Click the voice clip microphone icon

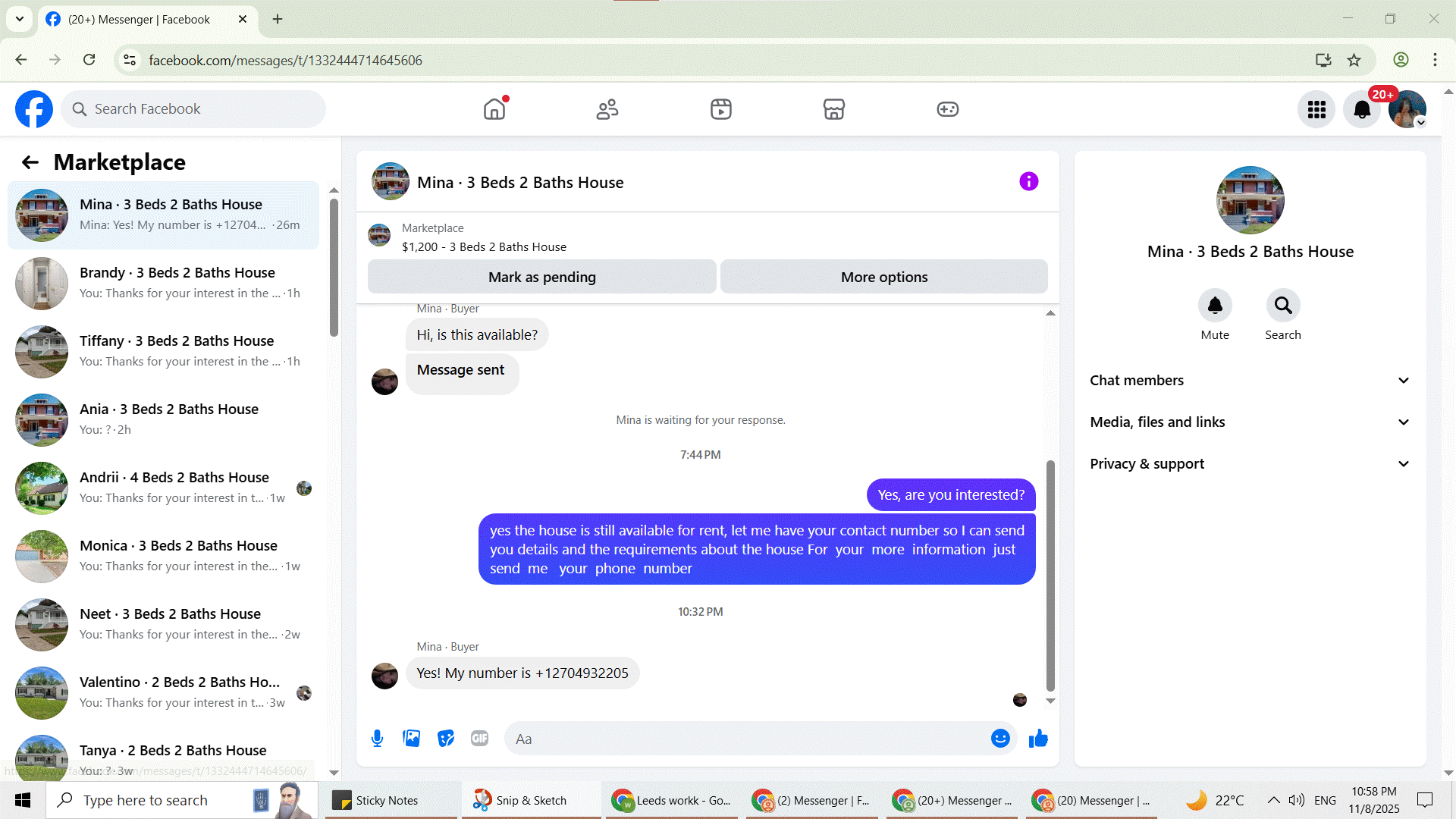tap(377, 739)
